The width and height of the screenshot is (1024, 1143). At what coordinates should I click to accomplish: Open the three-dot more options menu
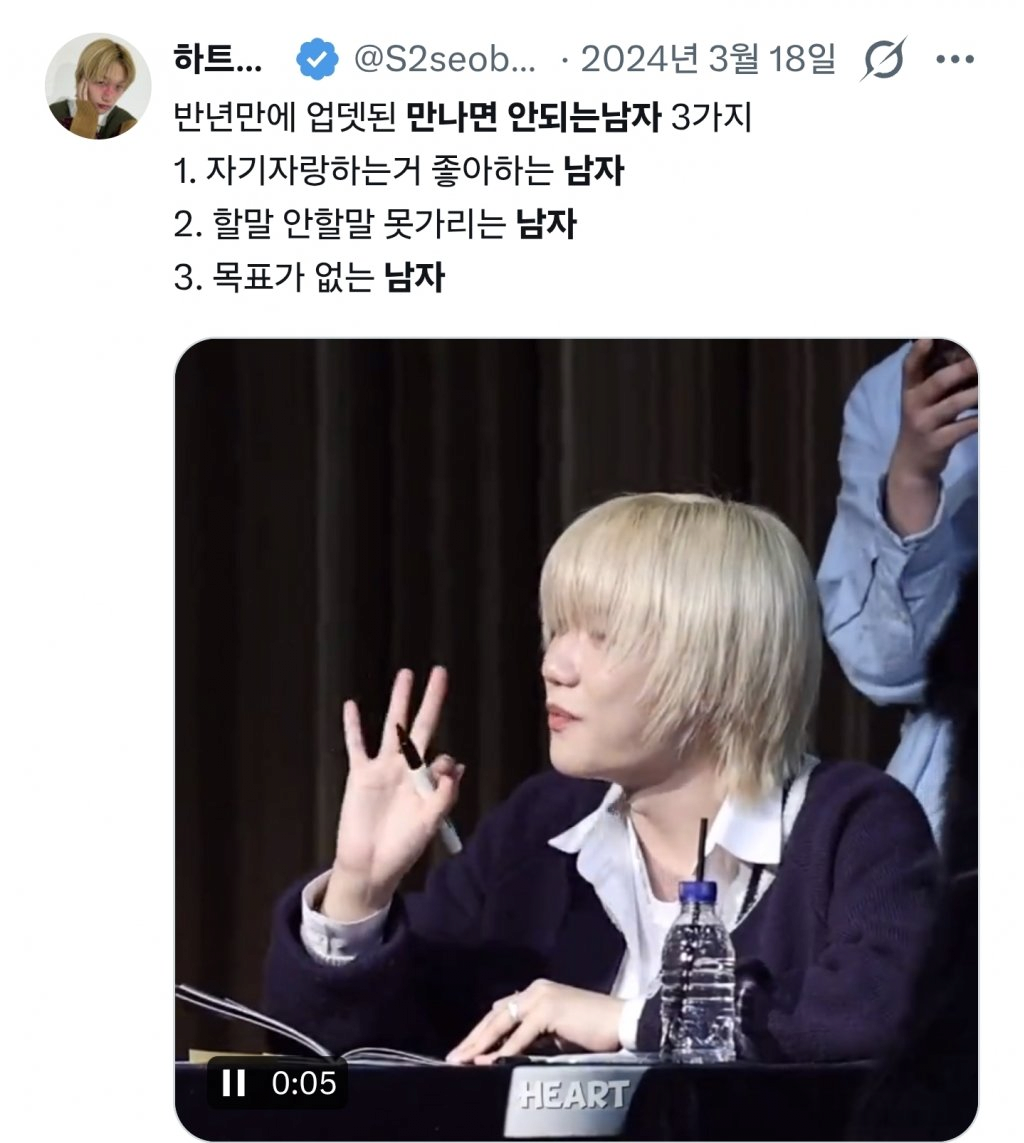point(955,59)
